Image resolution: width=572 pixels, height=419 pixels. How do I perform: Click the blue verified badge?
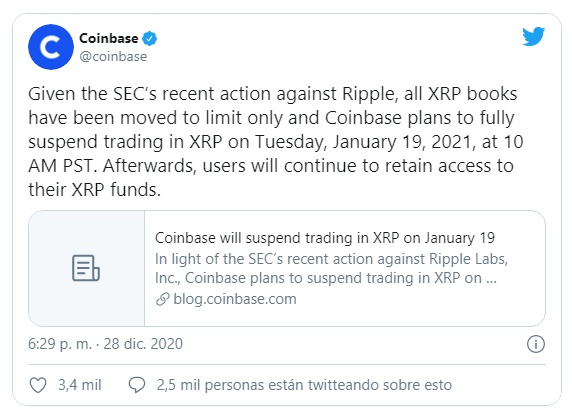(x=150, y=38)
